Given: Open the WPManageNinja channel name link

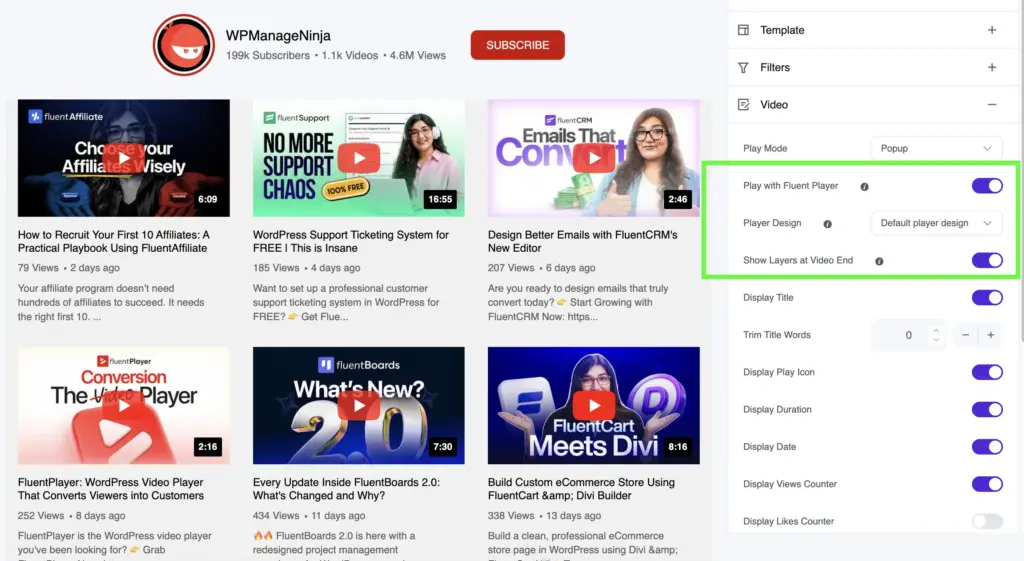Looking at the screenshot, I should [x=278, y=35].
